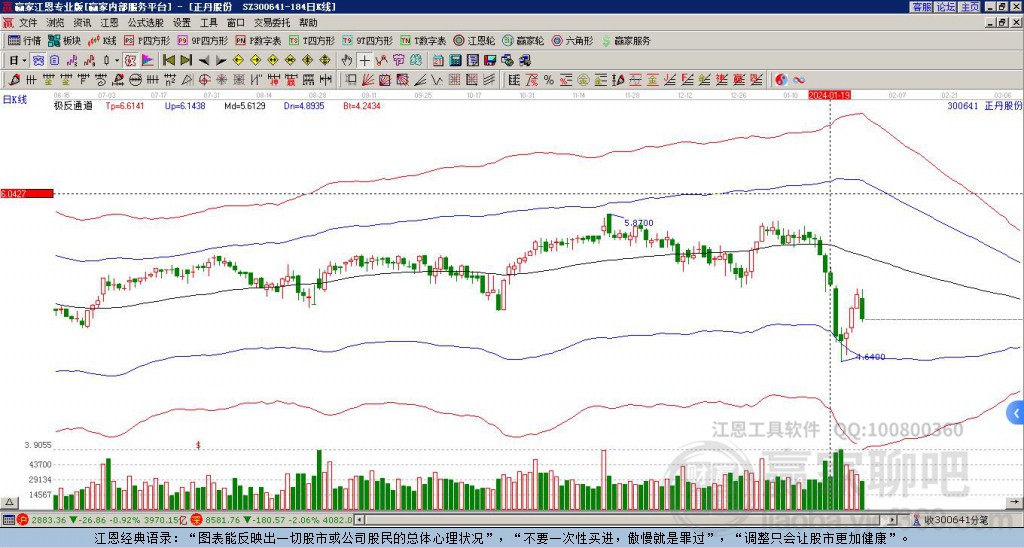Open the 板块 sector view
The width and height of the screenshot is (1024, 548).
click(63, 40)
